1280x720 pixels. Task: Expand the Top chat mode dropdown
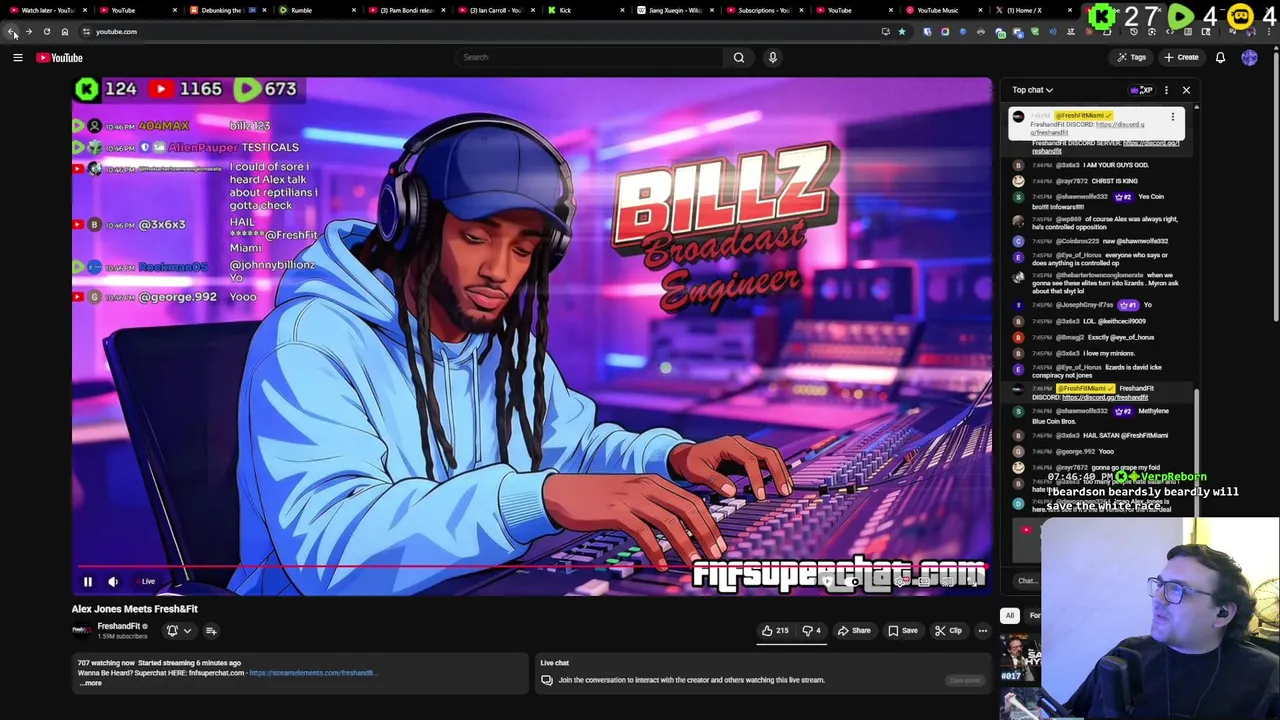click(x=1032, y=90)
